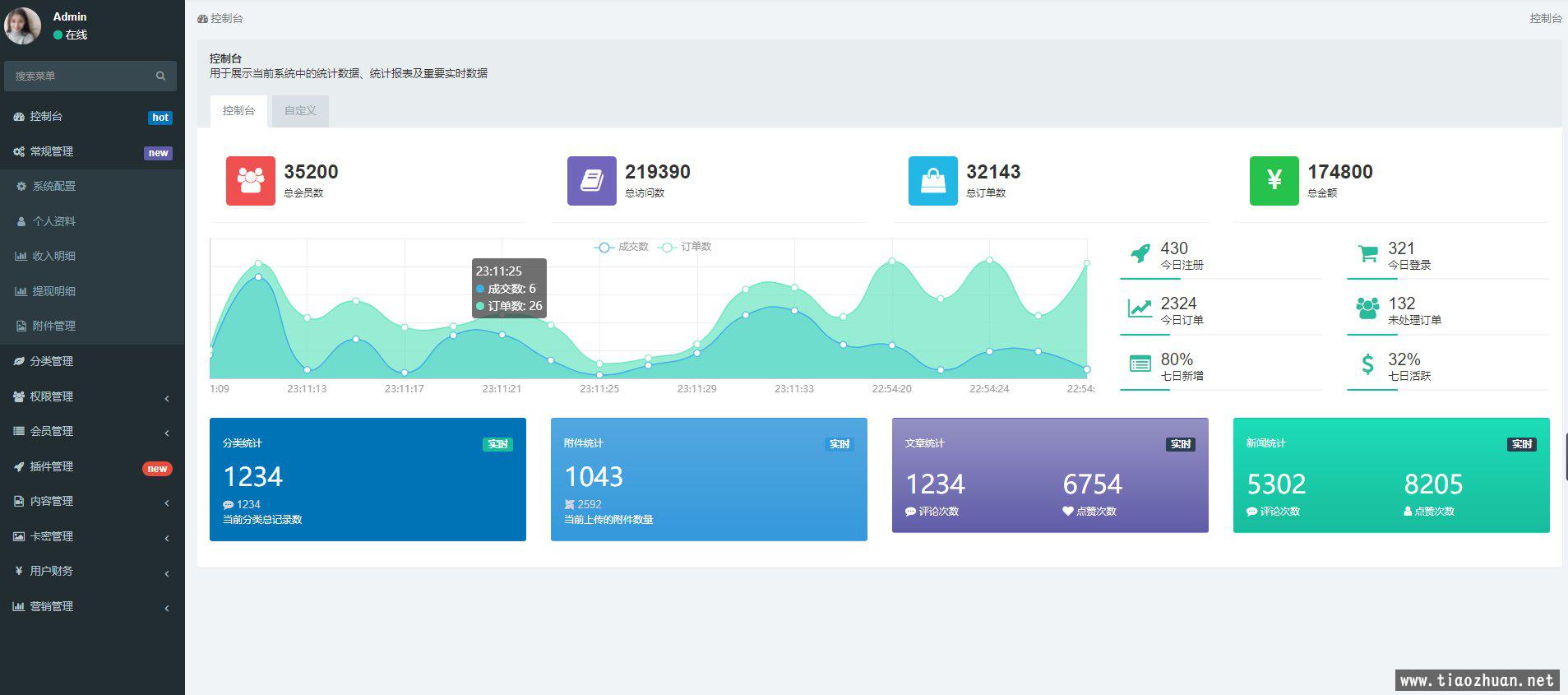Click the 点赞次数 heart icon in 文章统计
Viewport: 1568px width, 695px height.
click(x=1068, y=512)
